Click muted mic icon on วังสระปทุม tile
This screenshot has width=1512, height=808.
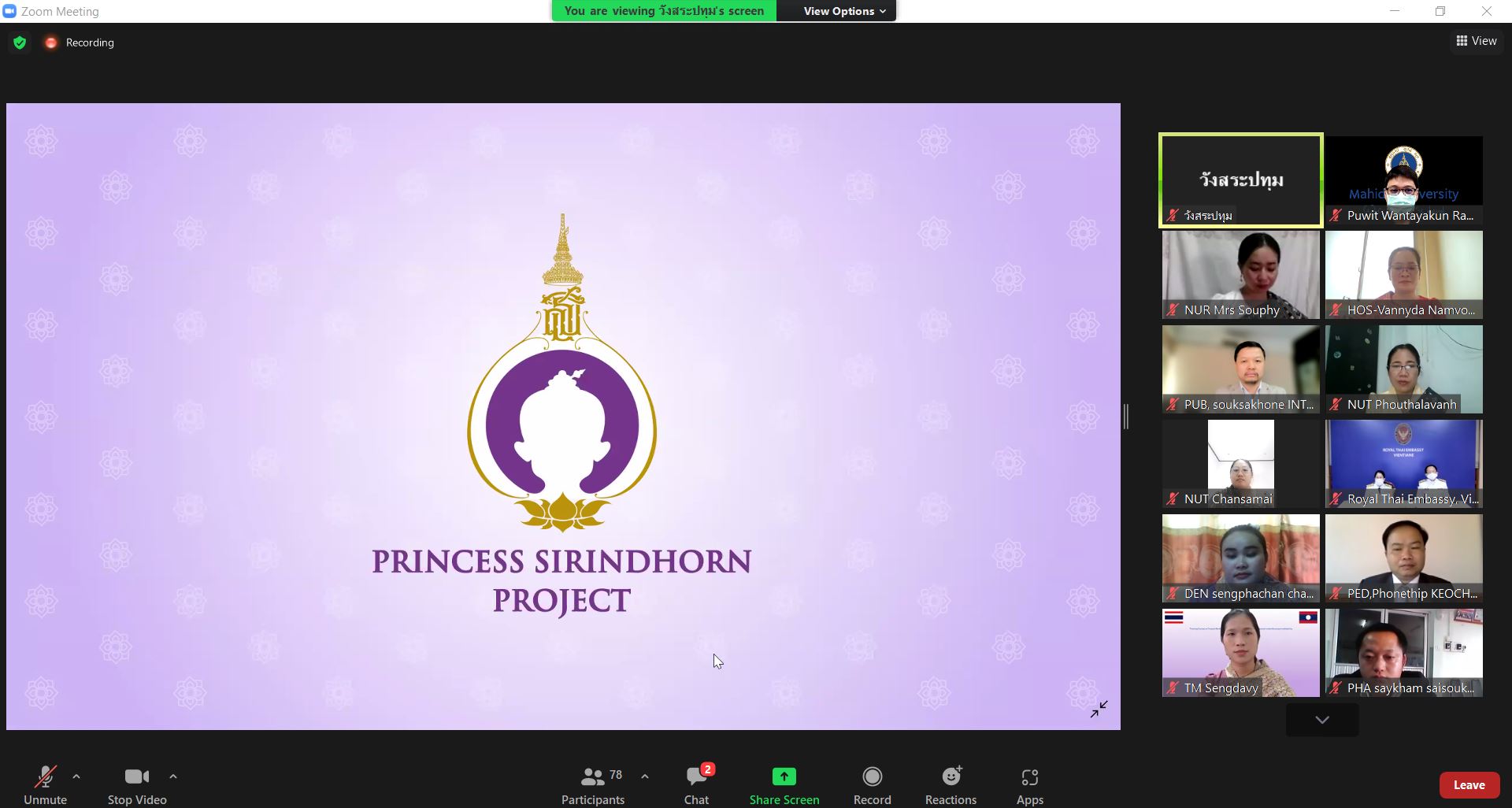(1173, 216)
